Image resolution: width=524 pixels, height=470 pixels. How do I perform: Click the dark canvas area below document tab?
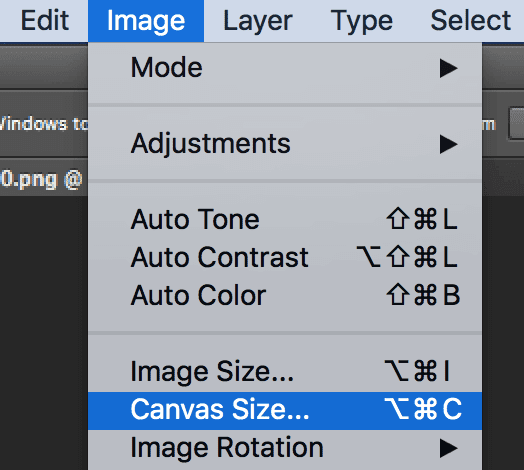point(43,333)
